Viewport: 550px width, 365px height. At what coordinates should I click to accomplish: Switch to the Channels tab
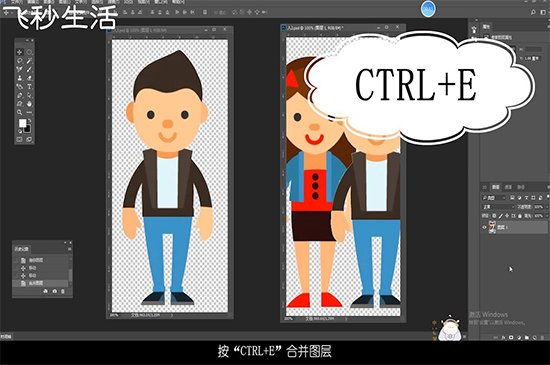(x=508, y=187)
